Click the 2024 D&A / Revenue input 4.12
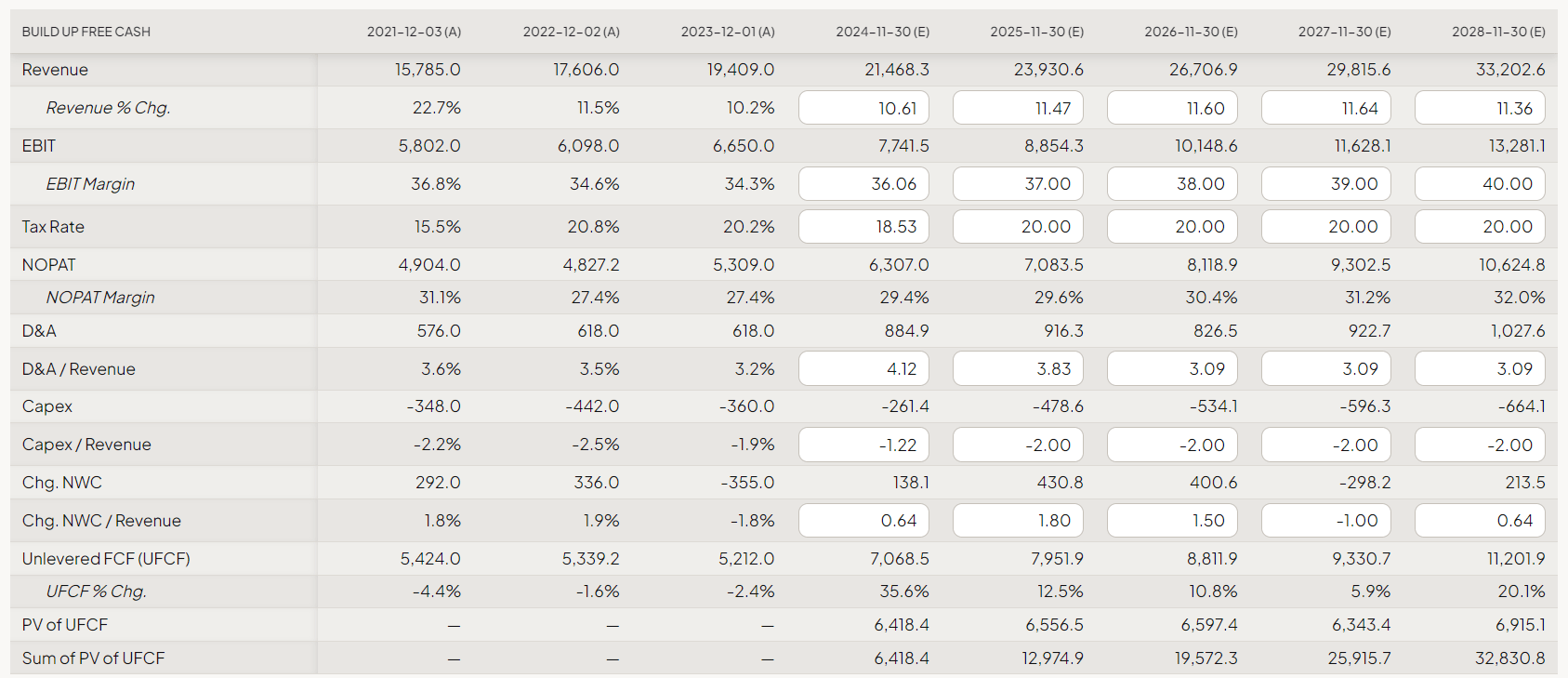Screen dimensions: 1568x678 (x=863, y=369)
